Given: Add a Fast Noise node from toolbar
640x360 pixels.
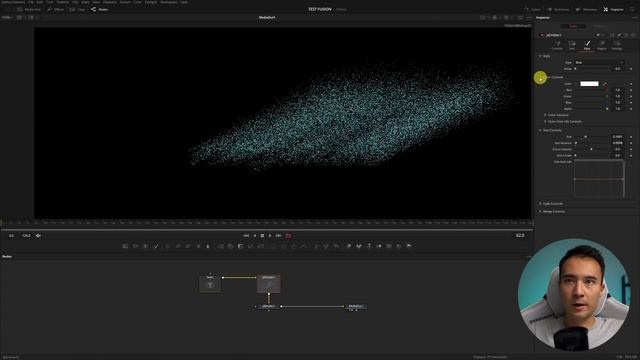Looking at the screenshot, I should (135, 246).
